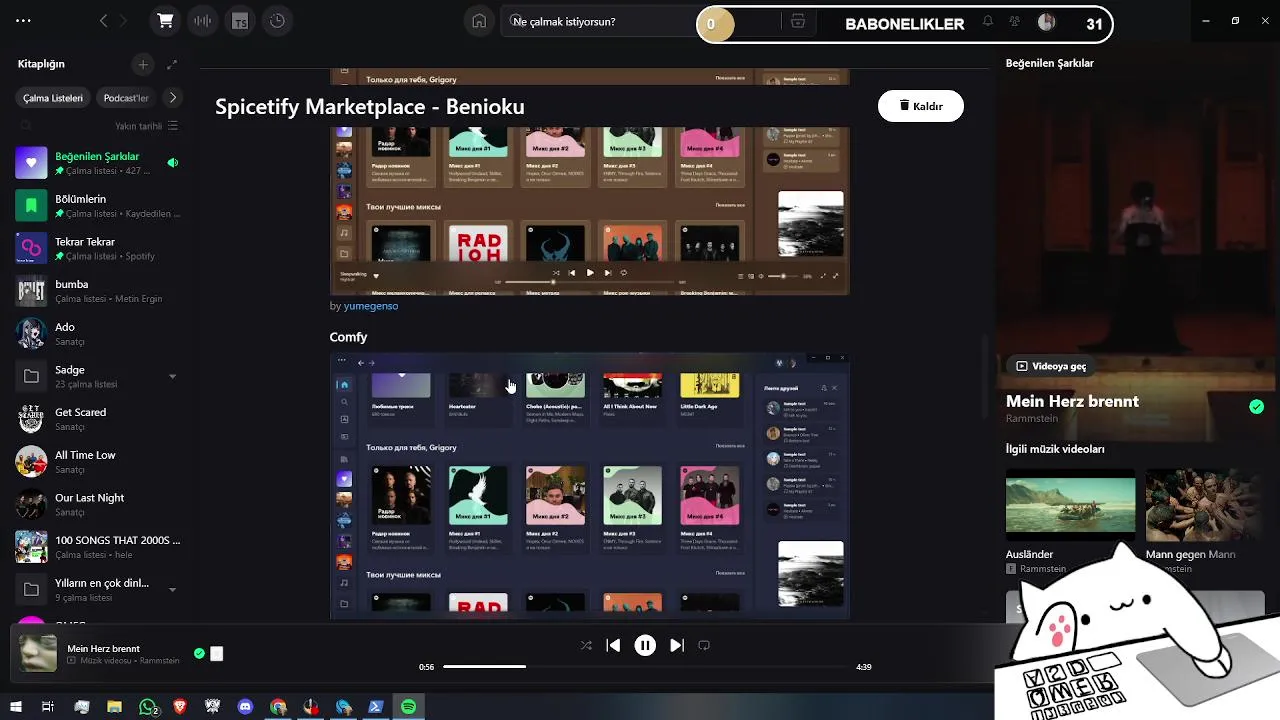Select the Çalma Listeleri filter tab
The height and width of the screenshot is (720, 1280).
(x=53, y=98)
